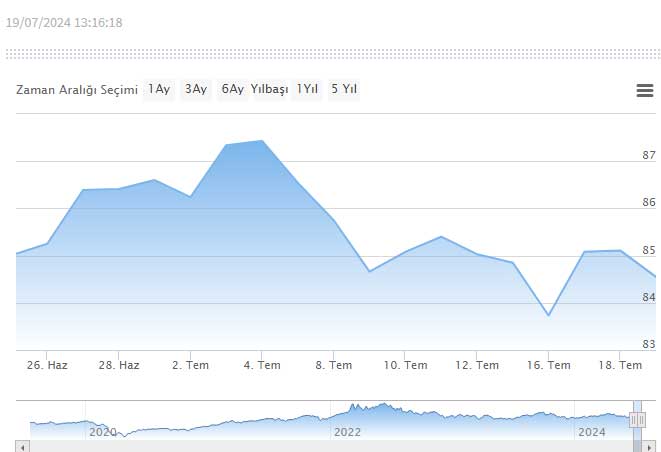Click 2020 in the navigator timeline
The width and height of the screenshot is (661, 452).
(x=103, y=432)
